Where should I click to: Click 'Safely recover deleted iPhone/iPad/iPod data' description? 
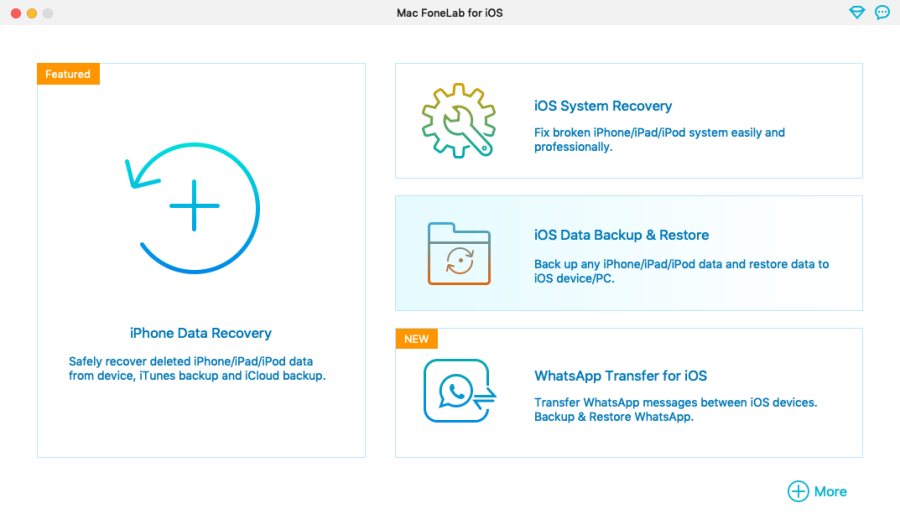tap(197, 368)
